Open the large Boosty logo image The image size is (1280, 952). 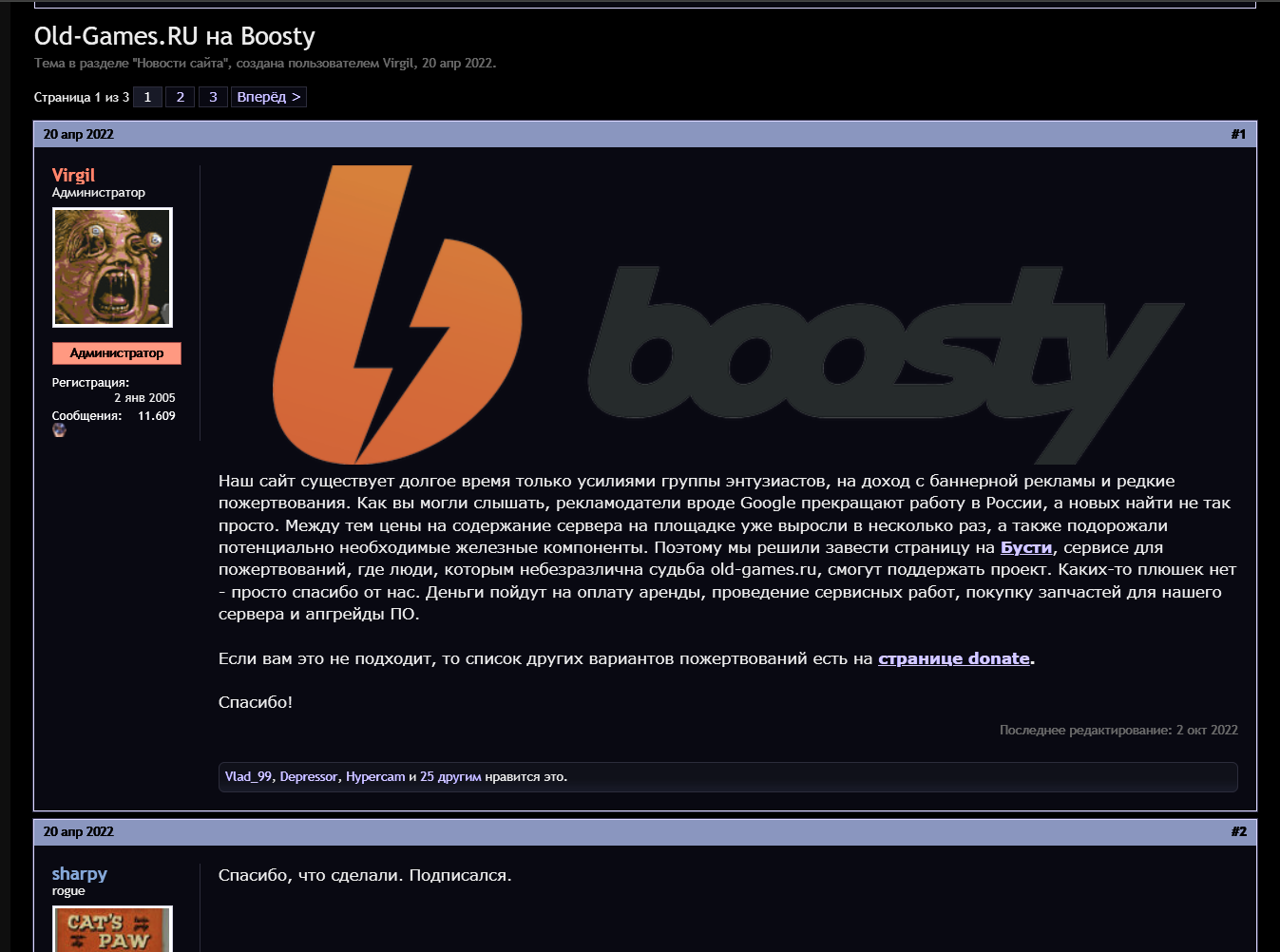pos(728,315)
